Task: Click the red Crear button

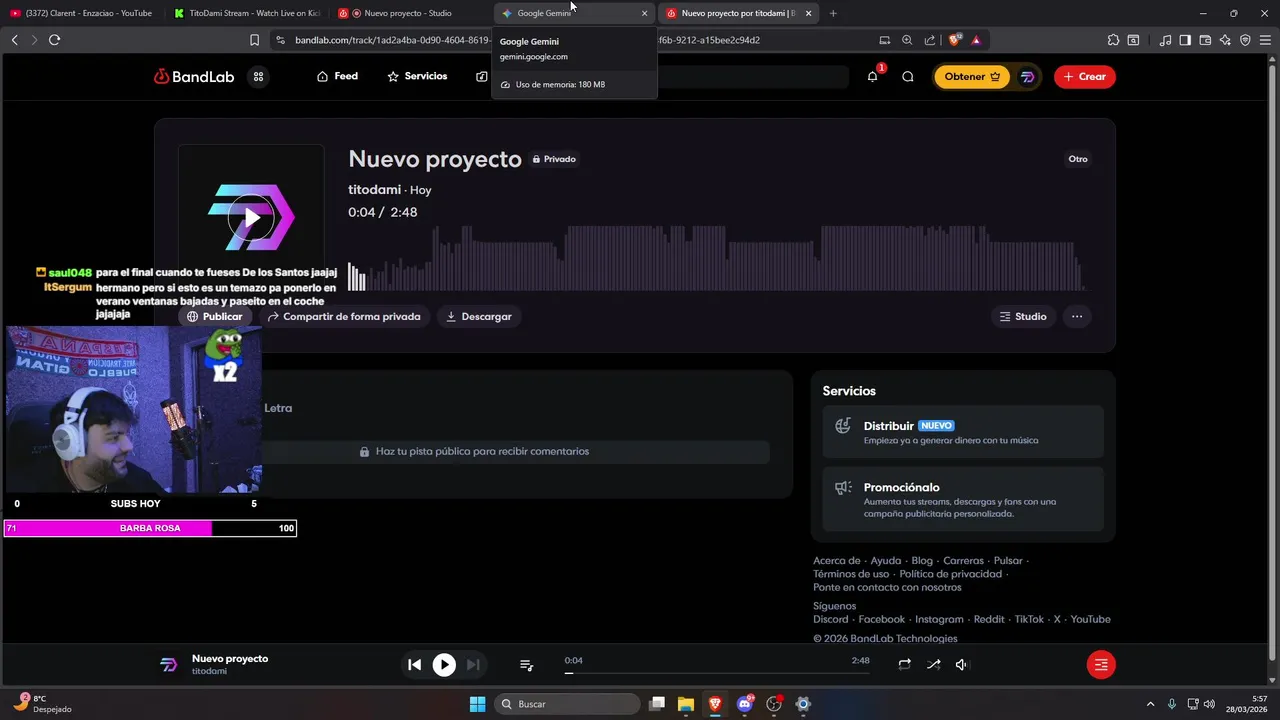Action: [x=1085, y=76]
